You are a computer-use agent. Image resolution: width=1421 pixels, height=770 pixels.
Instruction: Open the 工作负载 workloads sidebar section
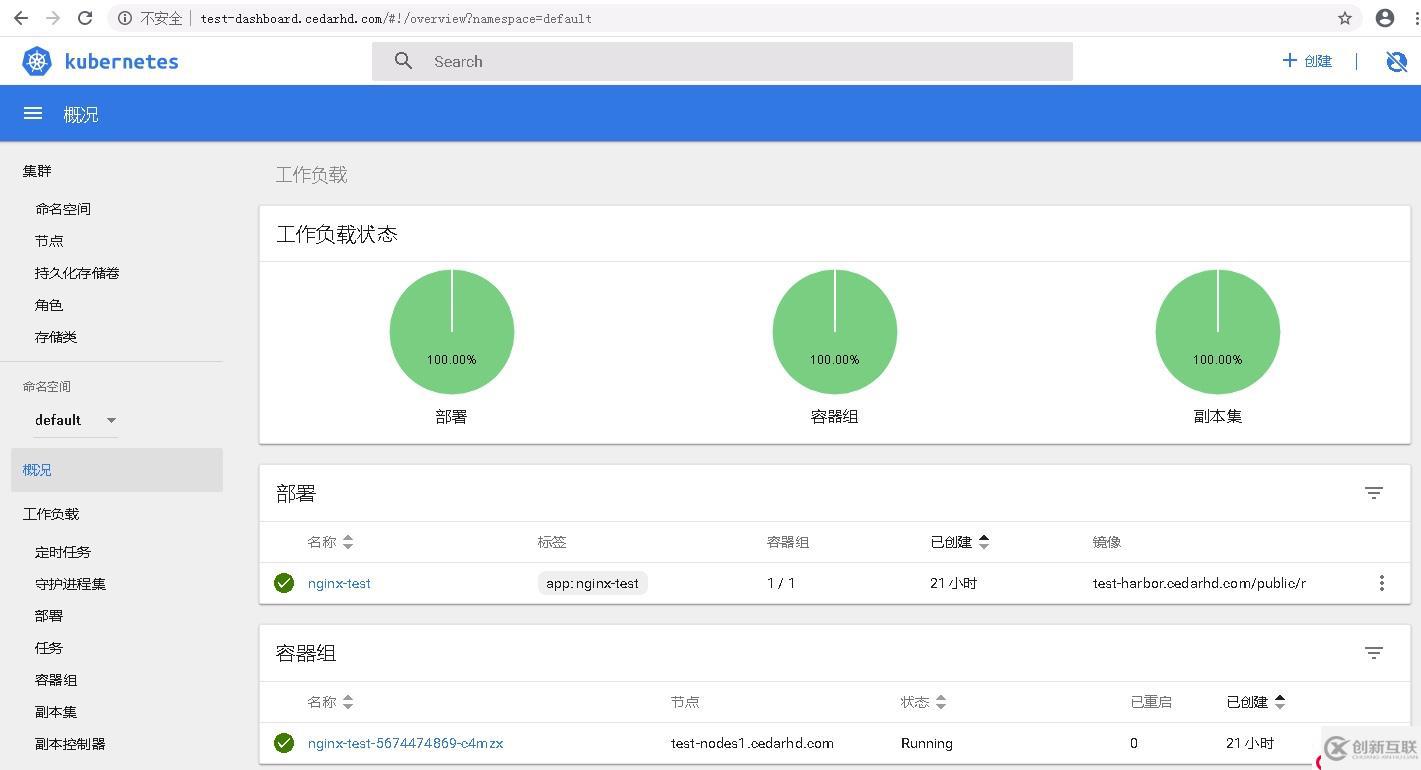(x=51, y=514)
